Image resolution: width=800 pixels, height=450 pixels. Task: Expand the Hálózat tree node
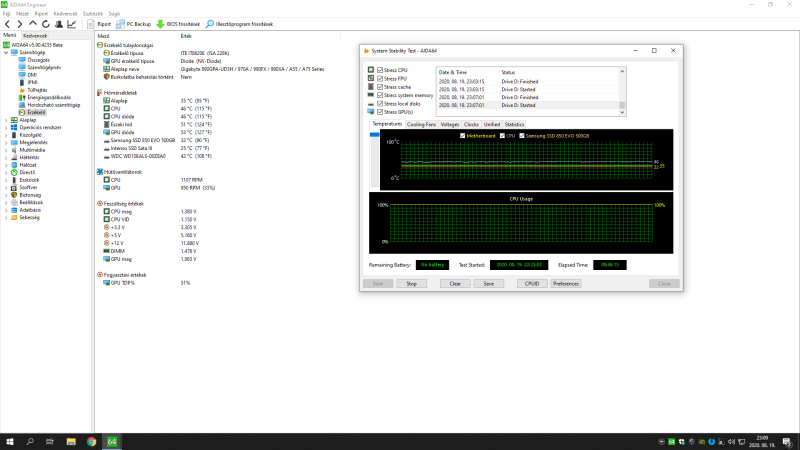point(6,165)
